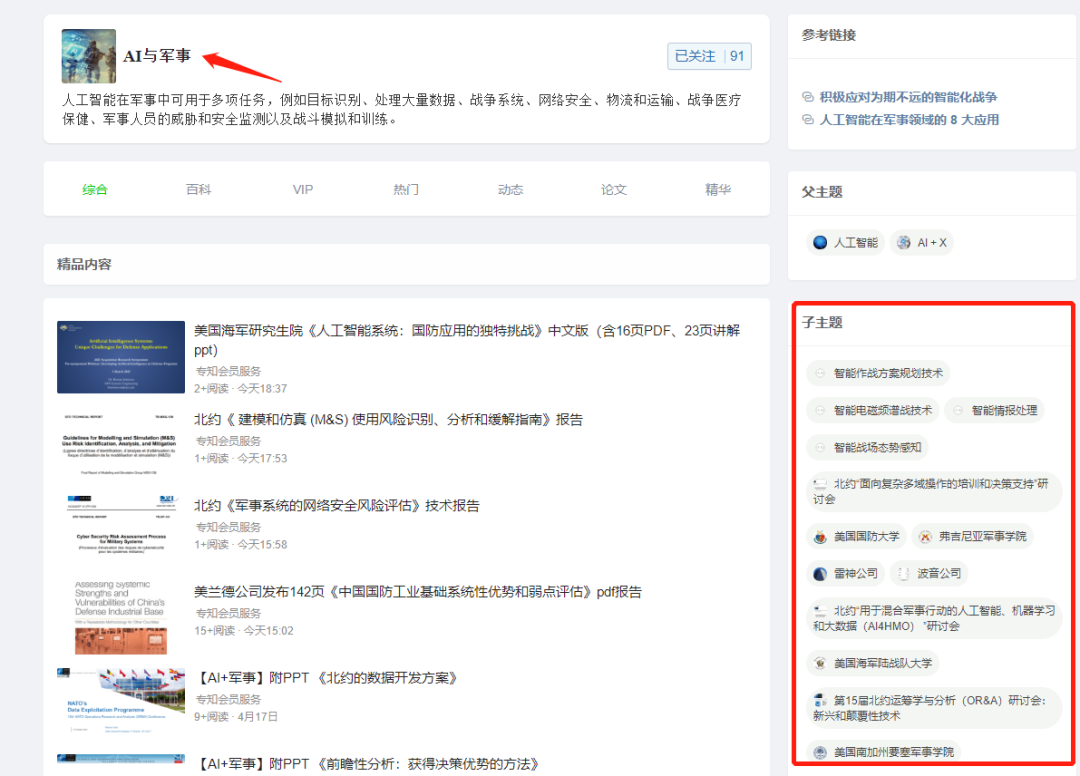Open subtopic 北约面向复杂多域操作 研讨会
This screenshot has width=1080, height=776.
[934, 492]
